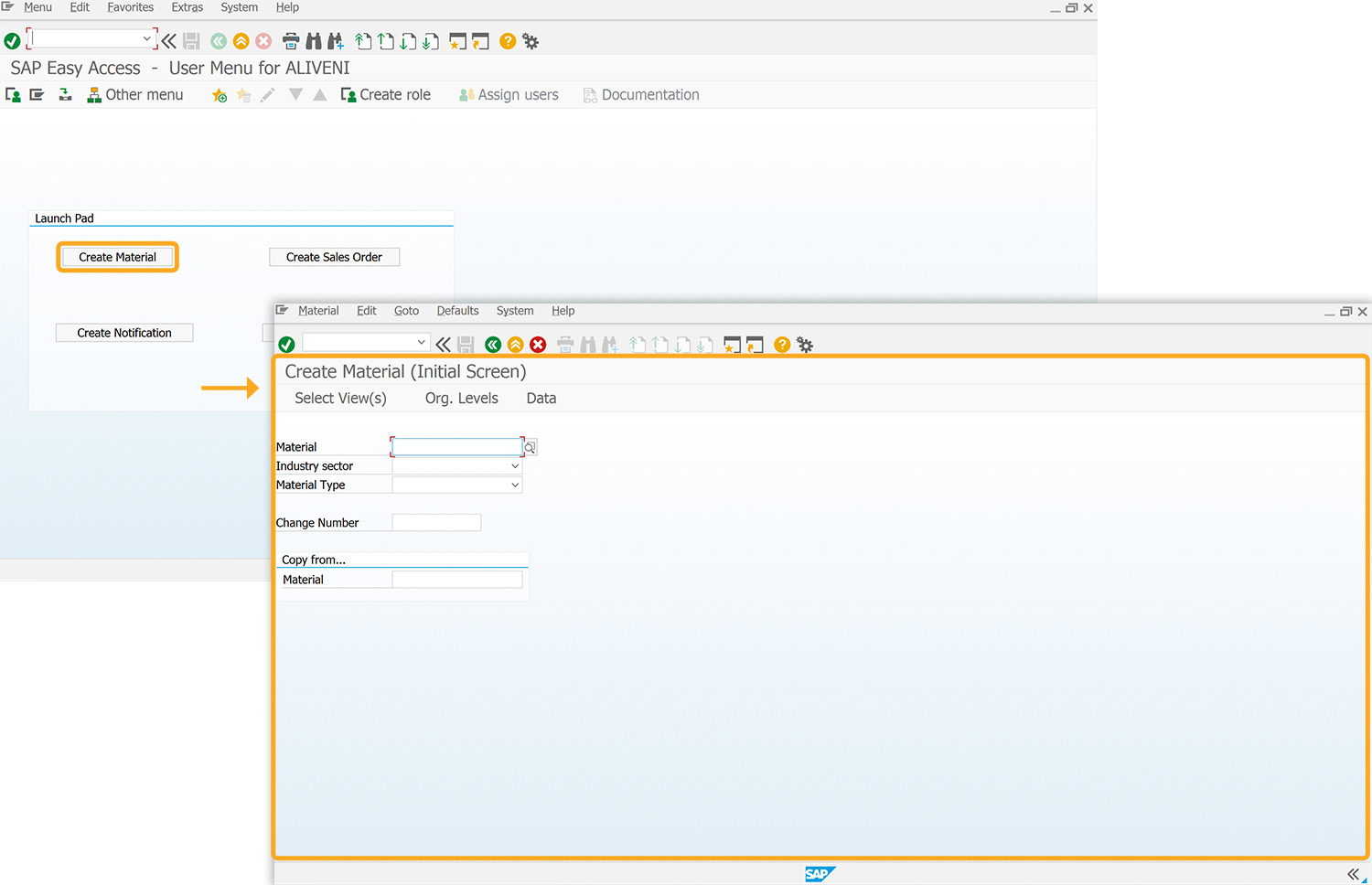Collapse command field chevrons in Easy Access toolbar

click(169, 41)
